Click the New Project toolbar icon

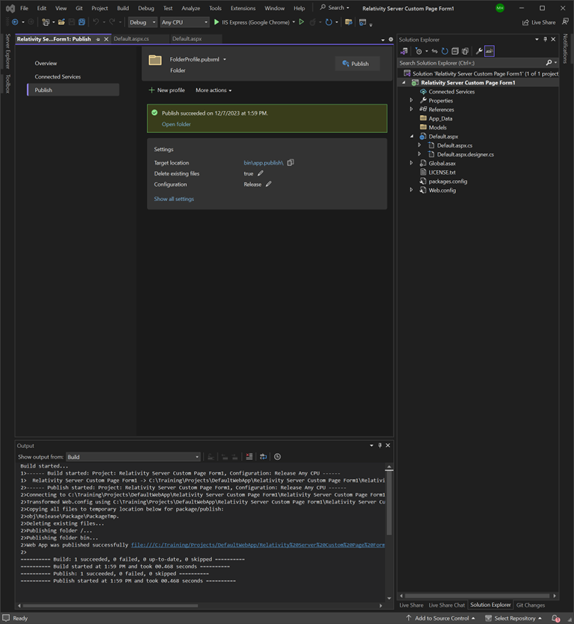click(45, 22)
